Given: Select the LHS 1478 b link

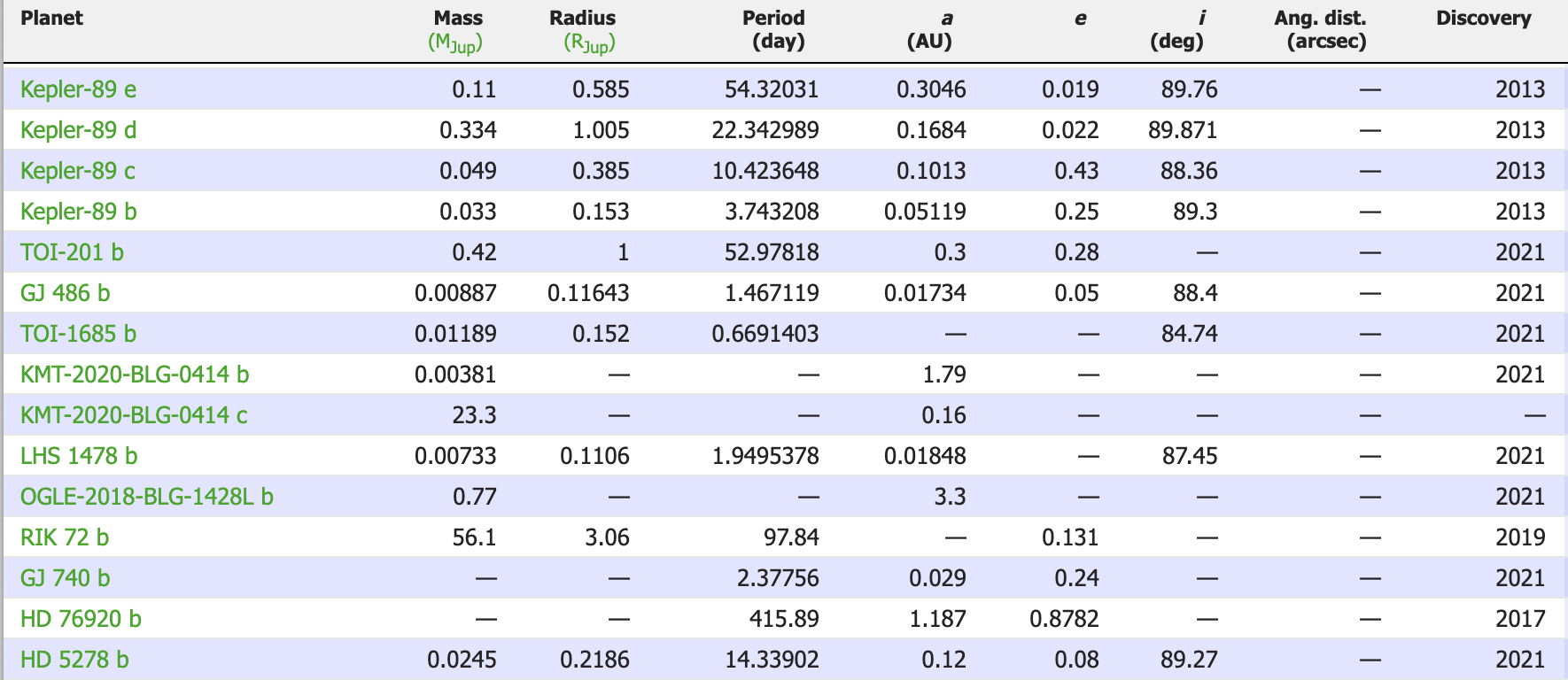Looking at the screenshot, I should (79, 456).
